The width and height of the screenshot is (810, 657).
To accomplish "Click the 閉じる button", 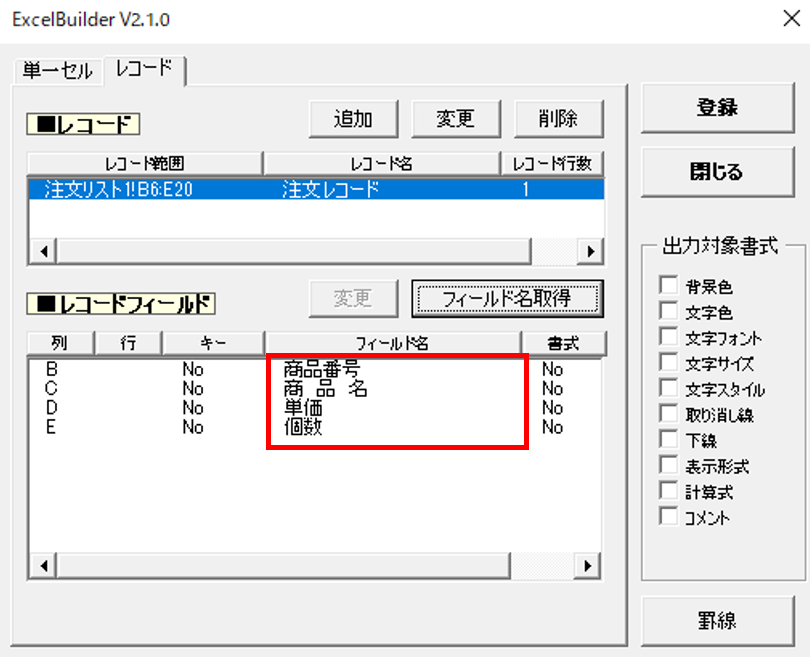I will 718,171.
